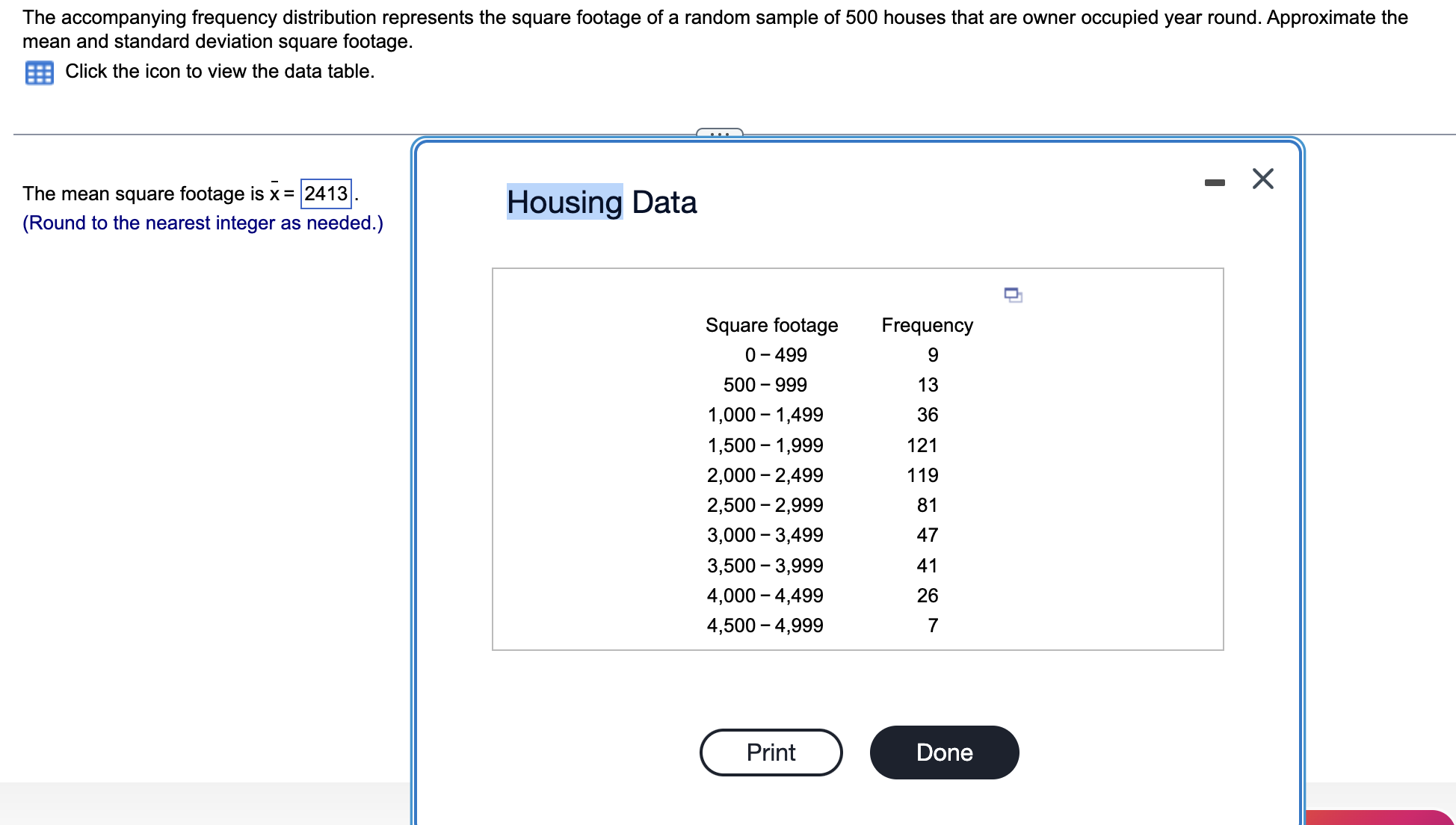1456x825 pixels.
Task: Click the ellipsis panel divider handle
Action: [719, 133]
